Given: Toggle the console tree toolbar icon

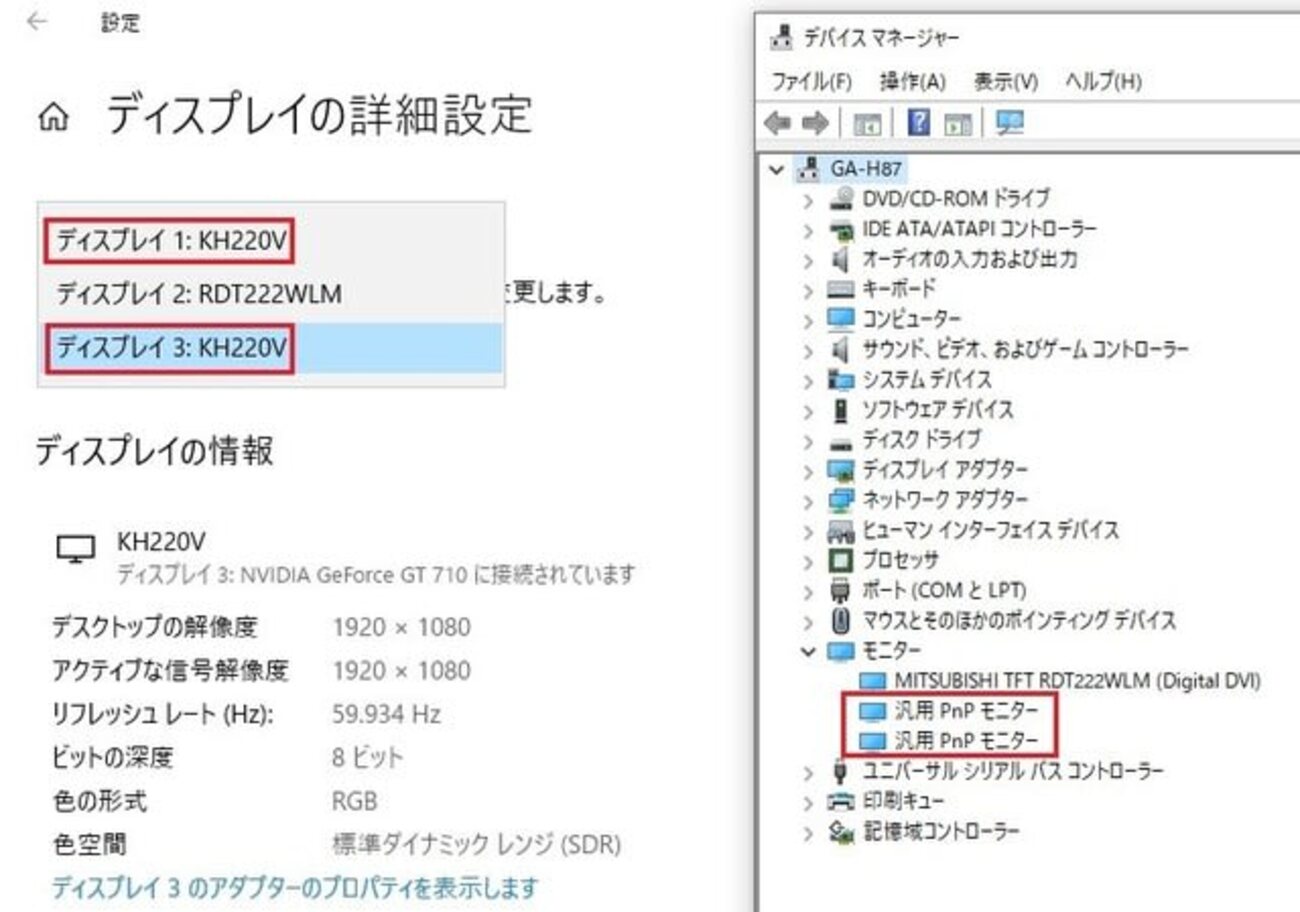Looking at the screenshot, I should tap(866, 124).
